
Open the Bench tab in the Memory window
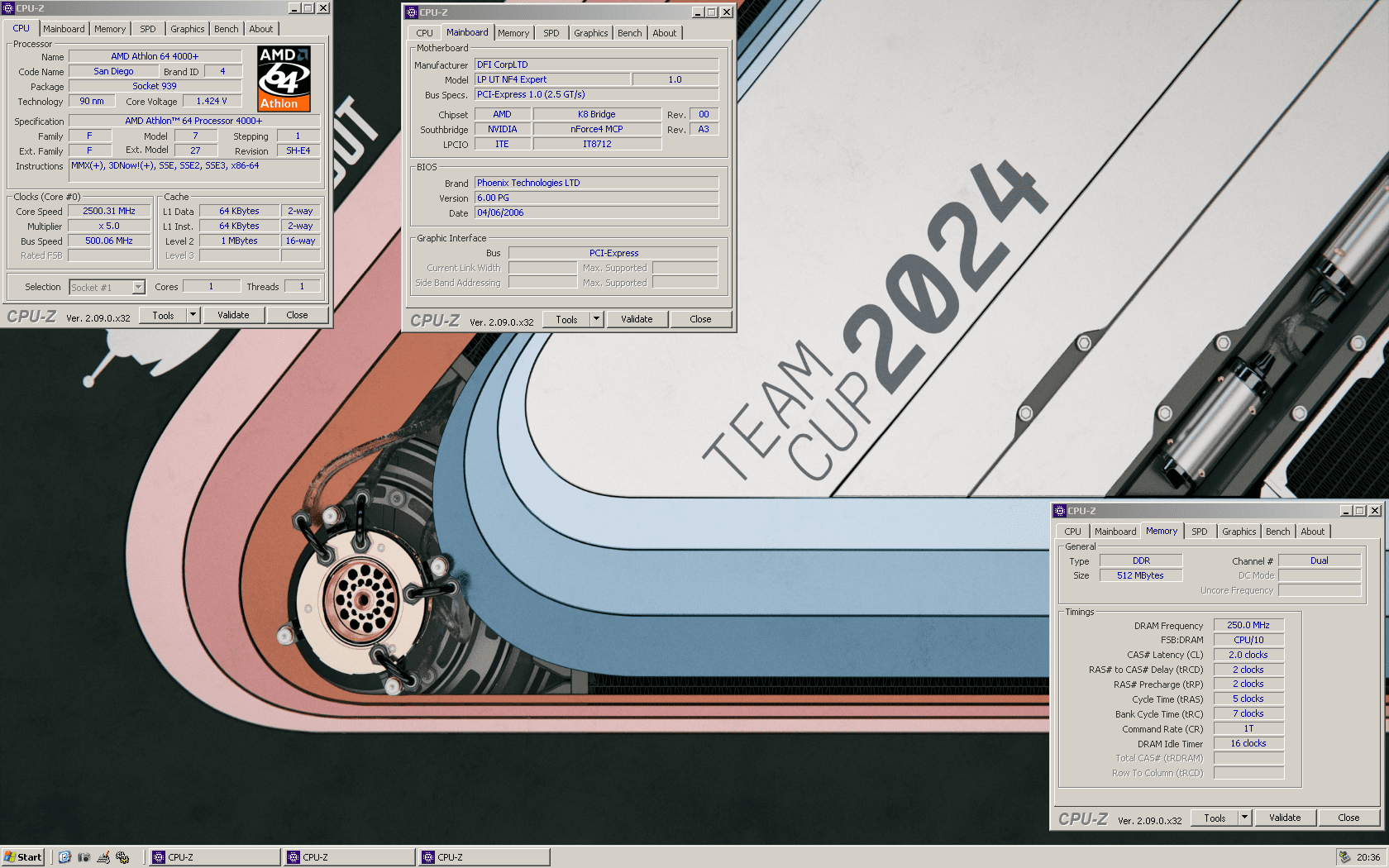[x=1277, y=532]
